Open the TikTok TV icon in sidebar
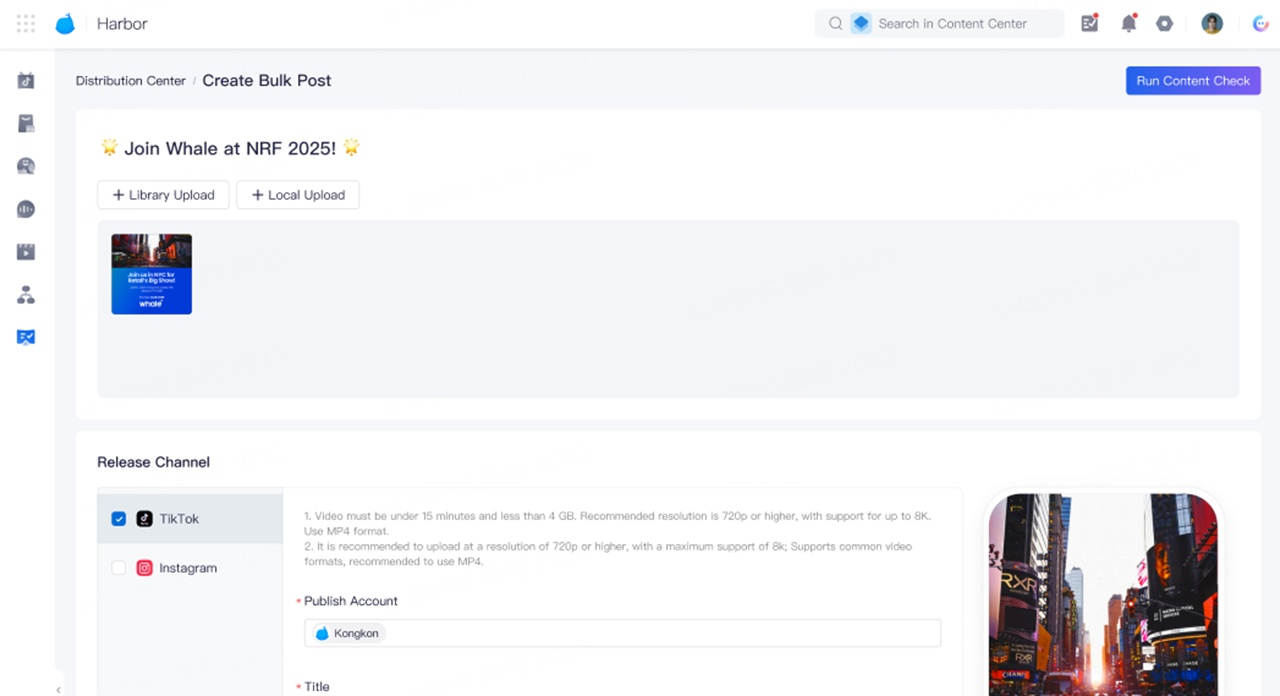Image resolution: width=1280 pixels, height=696 pixels. [26, 81]
